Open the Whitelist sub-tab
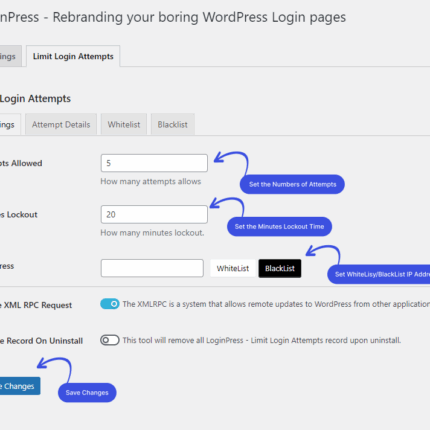Image resolution: width=430 pixels, height=430 pixels. 124,125
